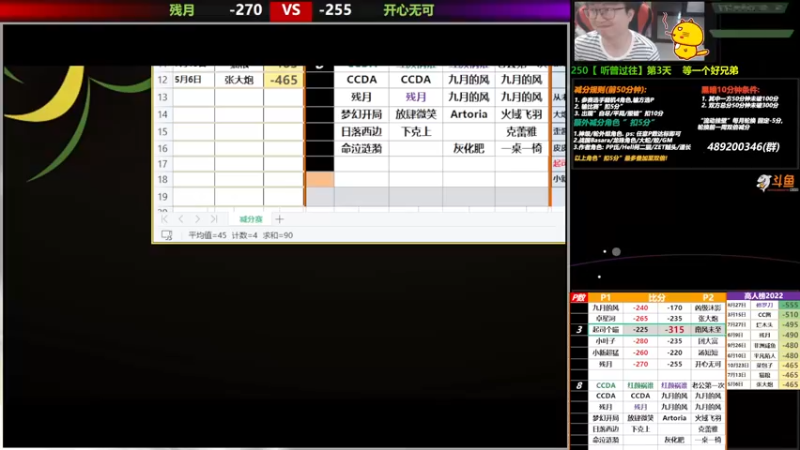Image resolution: width=800 pixels, height=450 pixels.
Task: Click the -170 score in the overlay table
Action: point(674,308)
